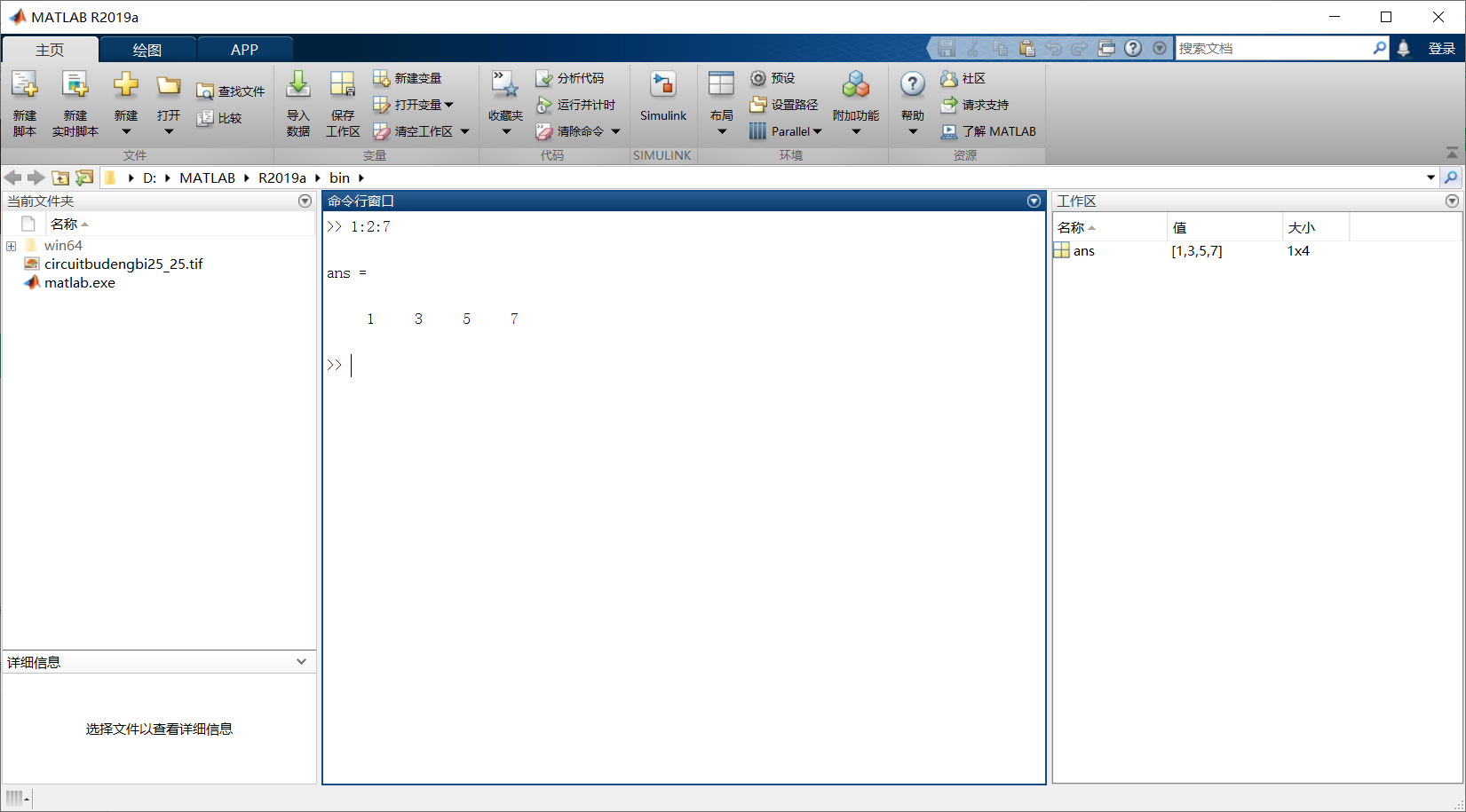Select matlab.exe in the current folder
Screen dimensions: 1466x812
click(80, 283)
